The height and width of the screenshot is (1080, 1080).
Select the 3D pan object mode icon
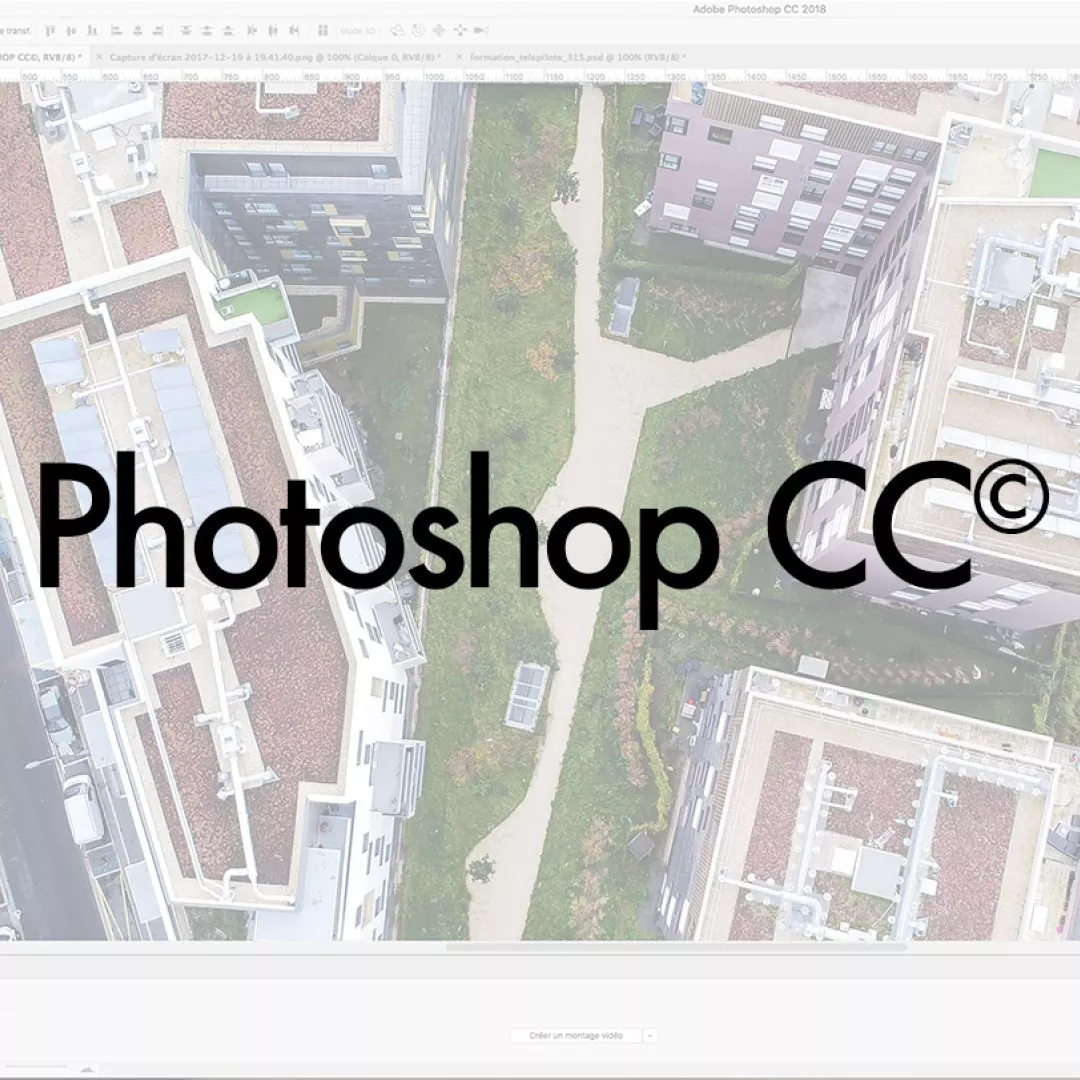tap(439, 30)
